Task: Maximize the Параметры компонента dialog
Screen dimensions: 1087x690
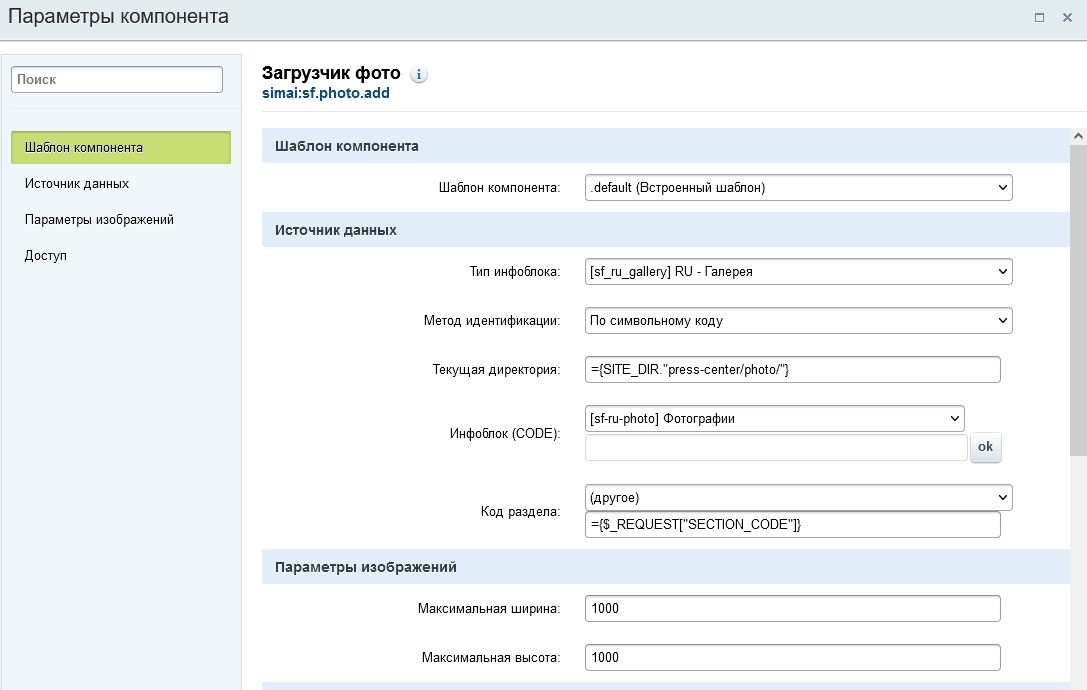Action: coord(1040,17)
